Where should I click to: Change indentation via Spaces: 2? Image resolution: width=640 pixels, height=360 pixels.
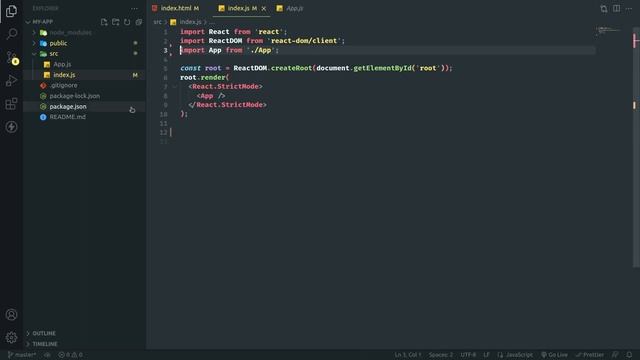tap(441, 355)
